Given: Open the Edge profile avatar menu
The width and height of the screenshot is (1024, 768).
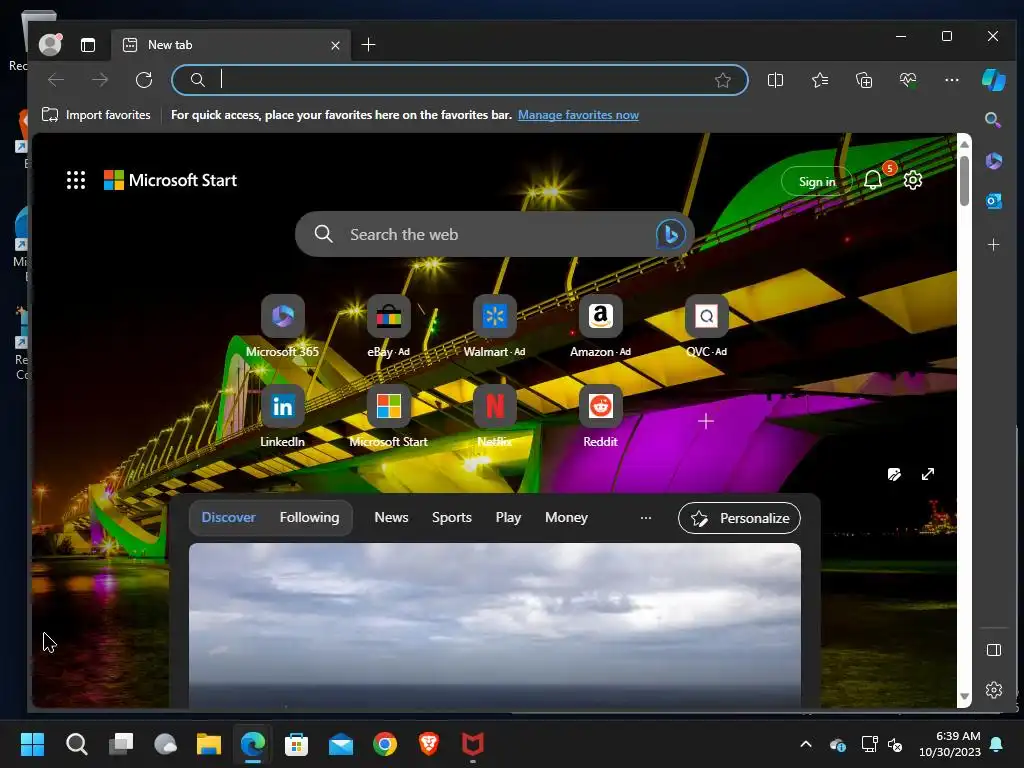Looking at the screenshot, I should pyautogui.click(x=50, y=44).
